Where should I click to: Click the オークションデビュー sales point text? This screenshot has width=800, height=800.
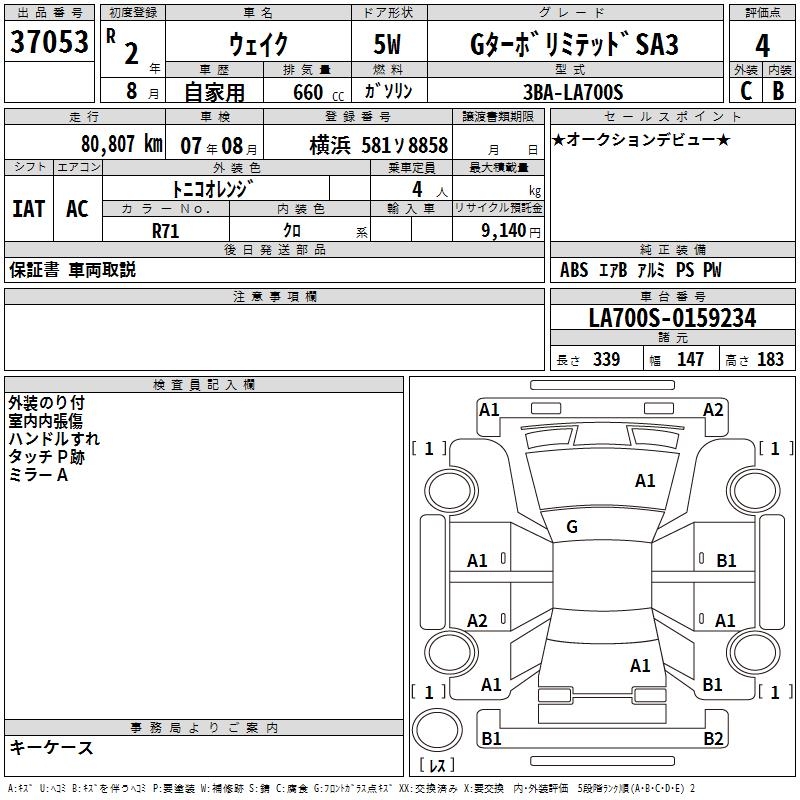click(x=641, y=139)
